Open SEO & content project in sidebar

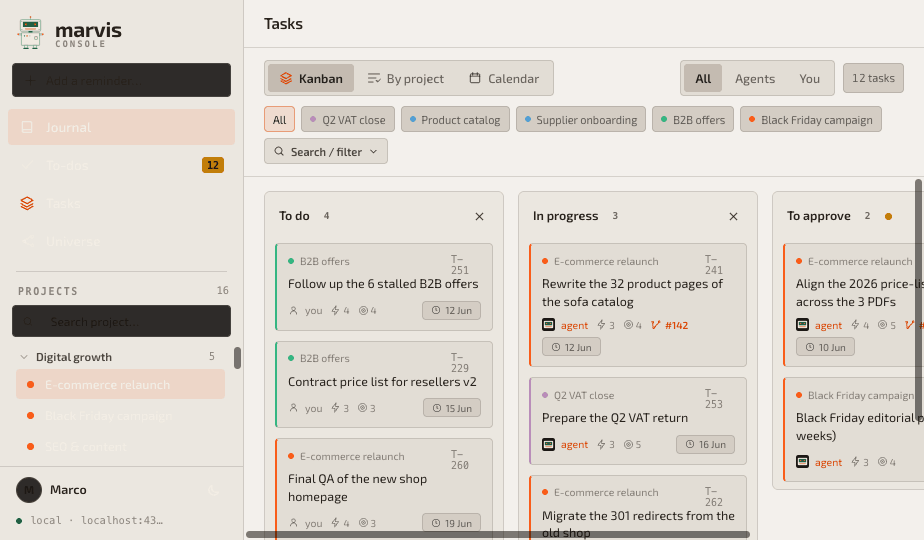pyautogui.click(x=120, y=447)
